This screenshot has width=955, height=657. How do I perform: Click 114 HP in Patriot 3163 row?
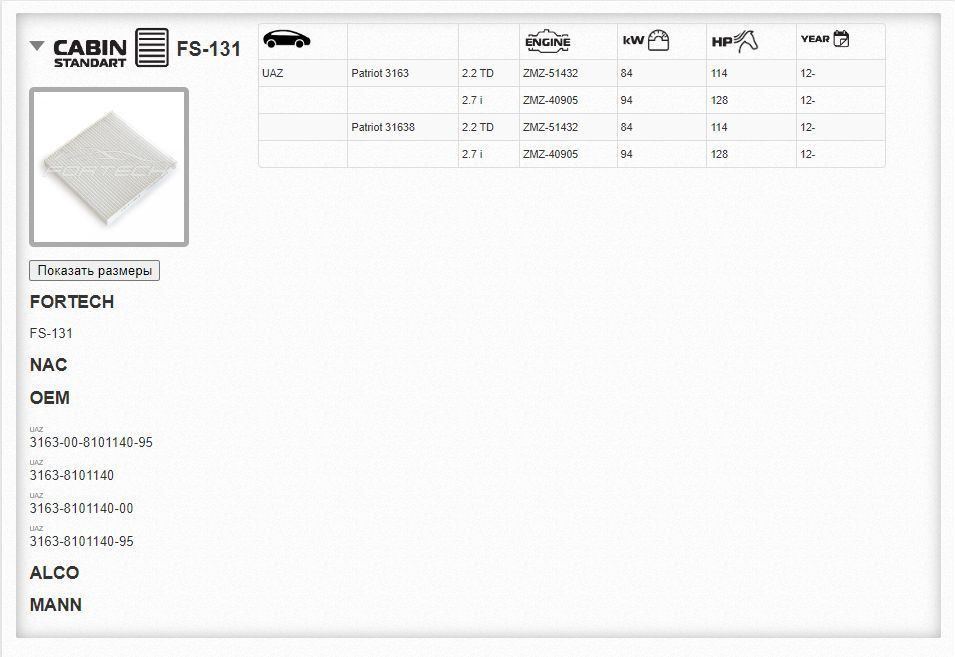pos(719,73)
